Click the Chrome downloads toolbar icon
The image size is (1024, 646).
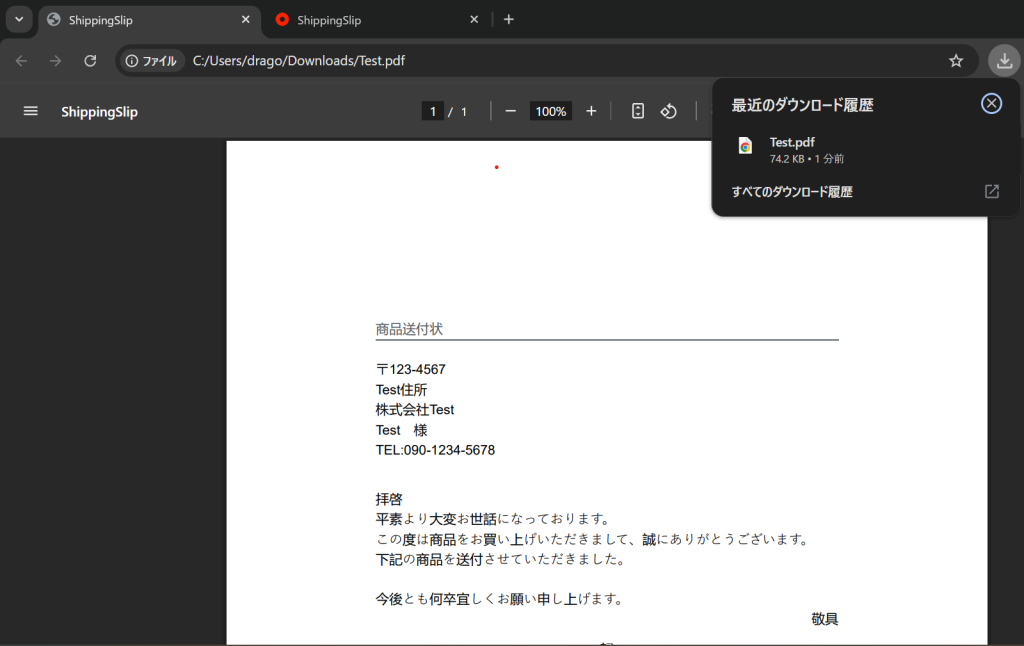[x=1004, y=61]
